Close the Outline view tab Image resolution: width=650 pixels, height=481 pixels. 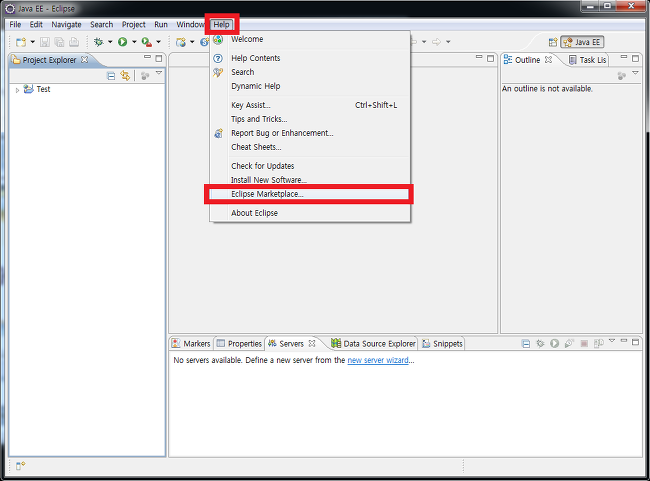[x=548, y=60]
